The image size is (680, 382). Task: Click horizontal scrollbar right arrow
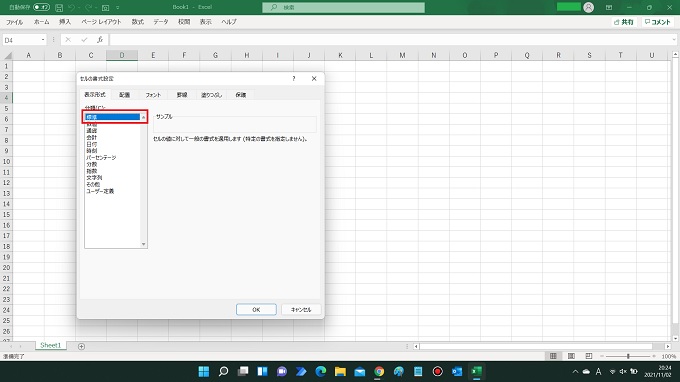(x=668, y=346)
